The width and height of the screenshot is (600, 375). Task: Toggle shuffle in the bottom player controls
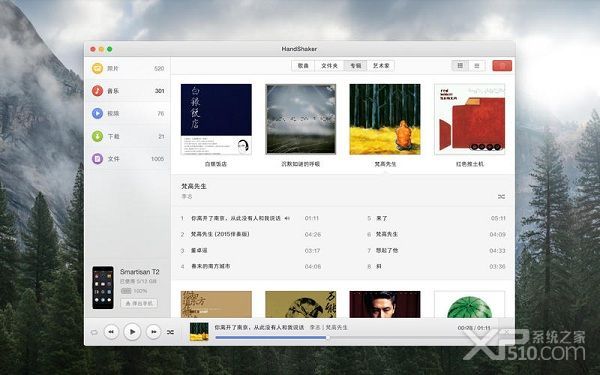[x=170, y=332]
